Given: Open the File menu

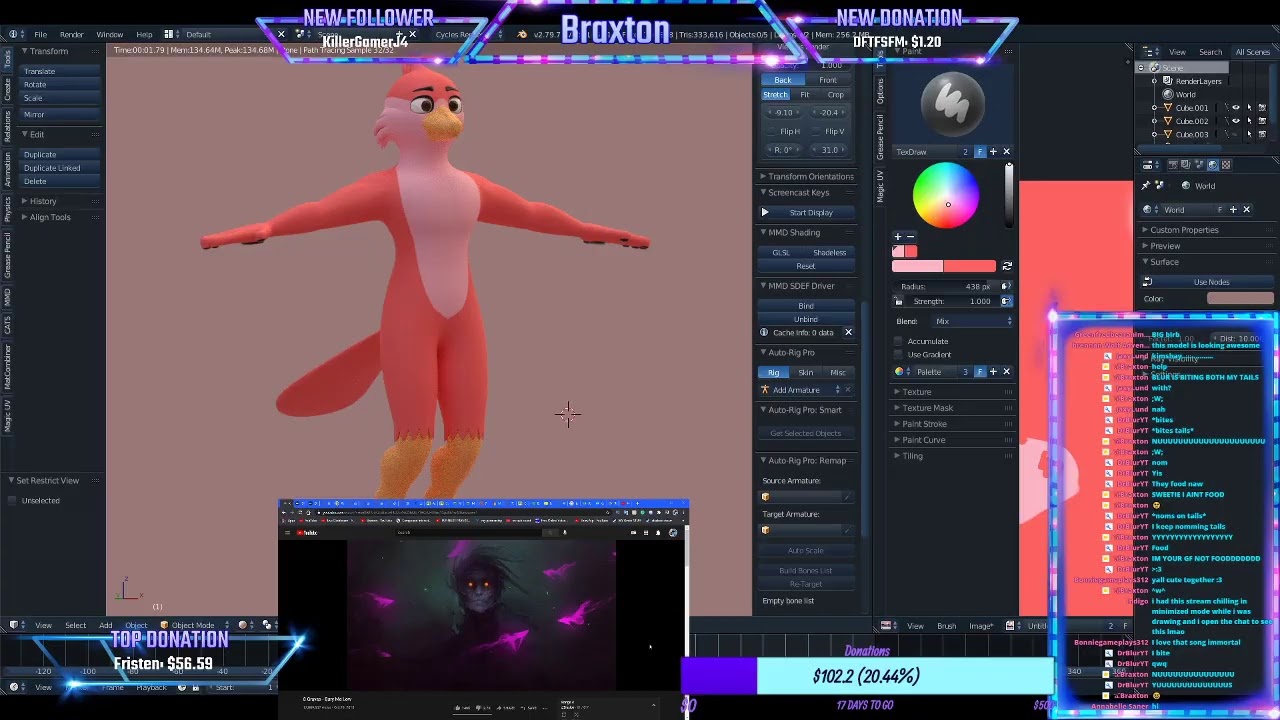Looking at the screenshot, I should (41, 35).
